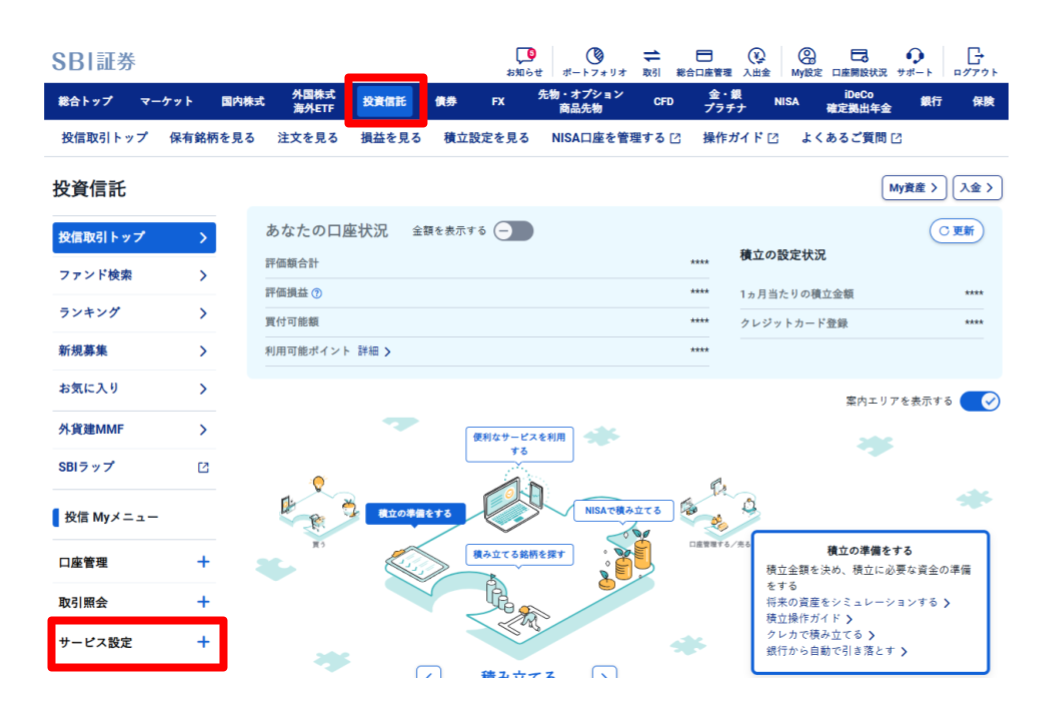The width and height of the screenshot is (1040, 720).
Task: Open 操作ガイド link
Action: click(740, 137)
